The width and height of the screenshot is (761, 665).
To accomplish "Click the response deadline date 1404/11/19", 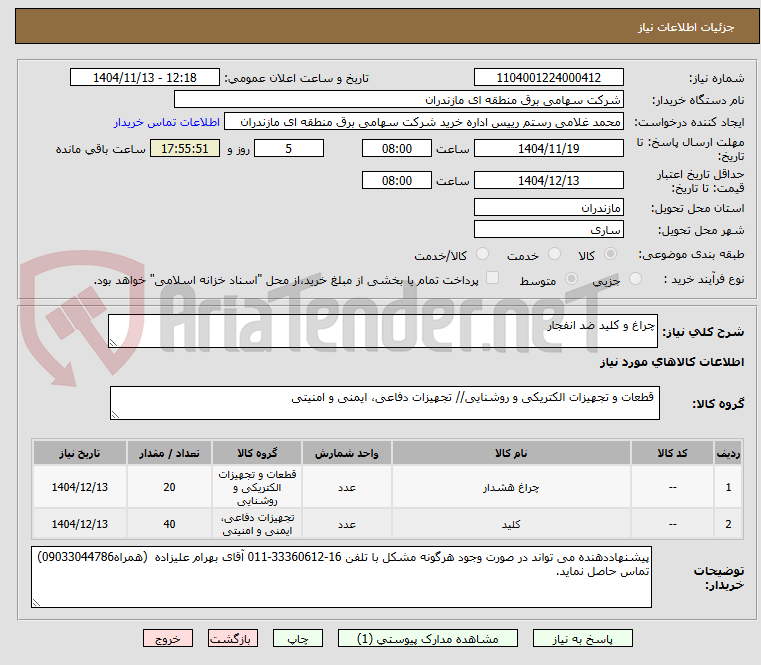I will coord(548,148).
